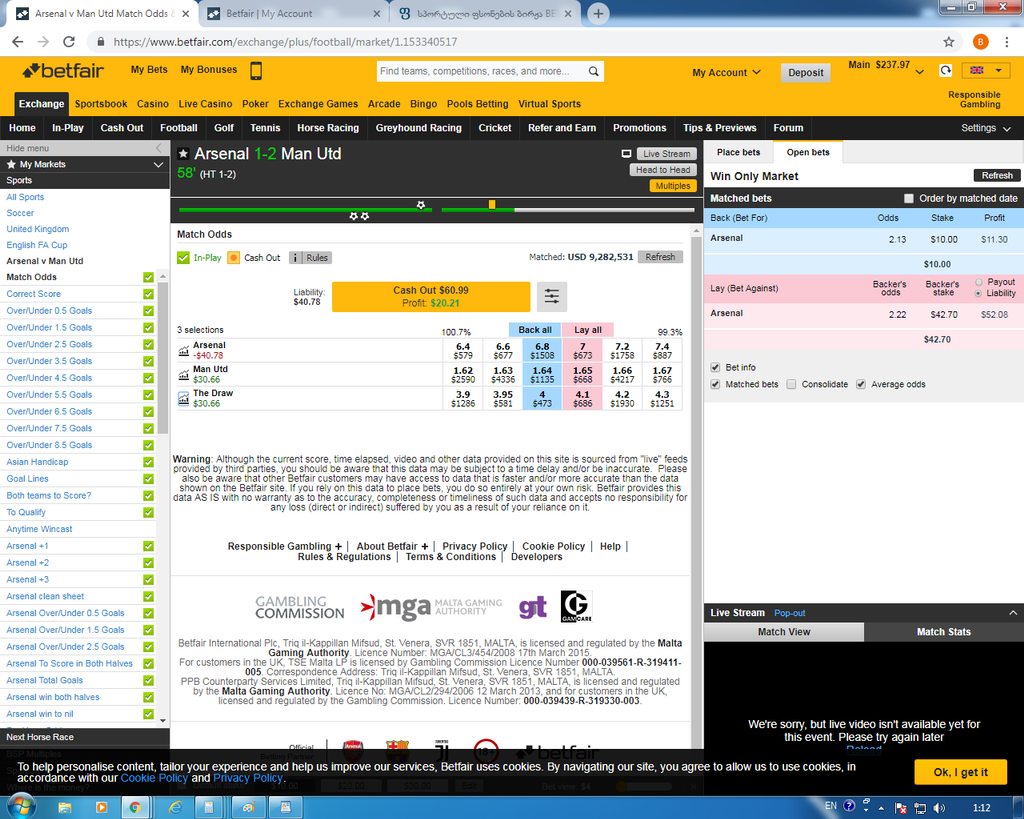Image resolution: width=1024 pixels, height=819 pixels.
Task: Go back in browser history
Action: point(18,42)
